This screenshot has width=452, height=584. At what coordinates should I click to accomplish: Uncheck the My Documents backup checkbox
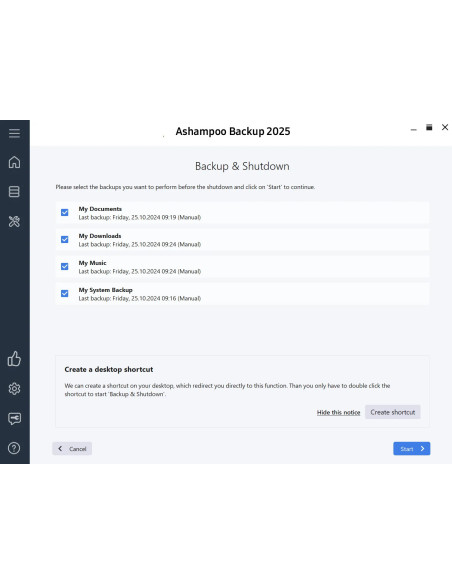[x=65, y=212]
